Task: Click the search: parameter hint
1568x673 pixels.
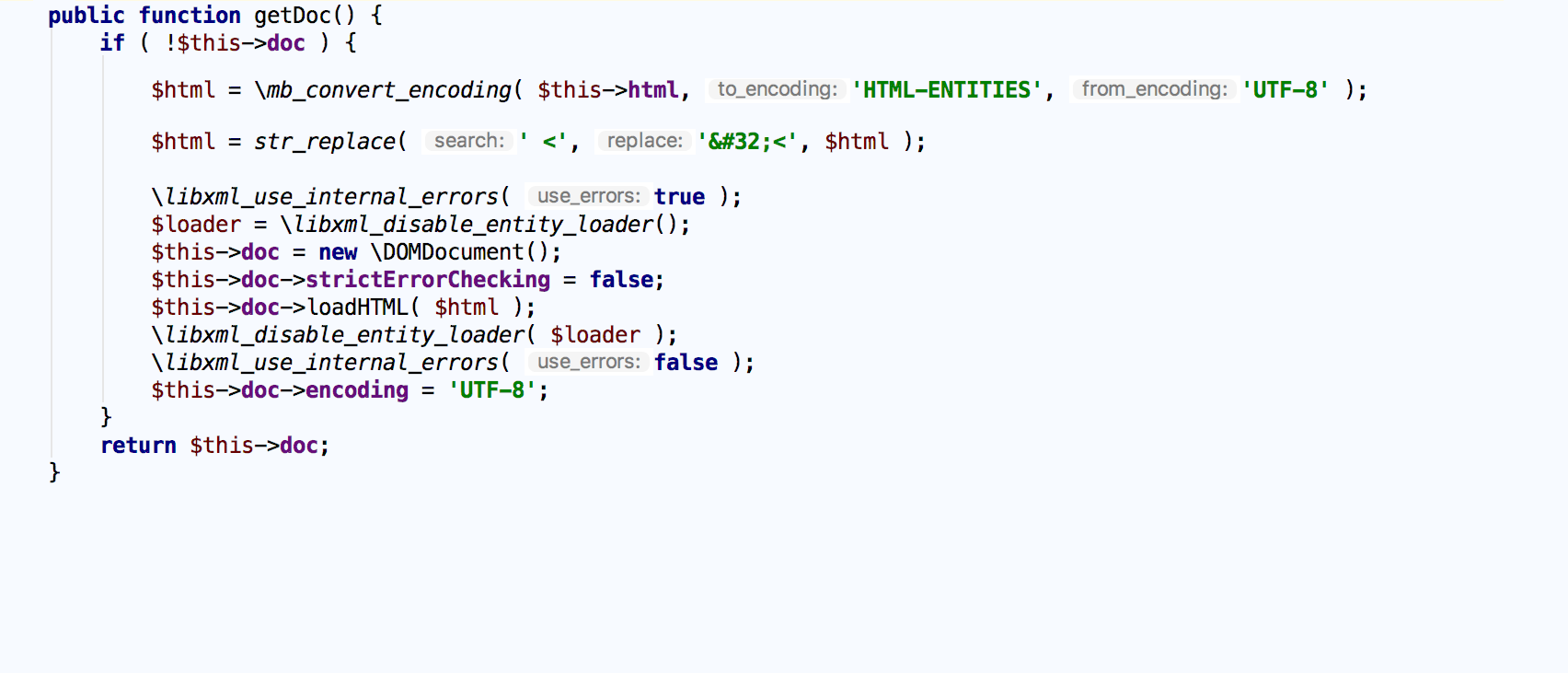Action: (x=469, y=141)
